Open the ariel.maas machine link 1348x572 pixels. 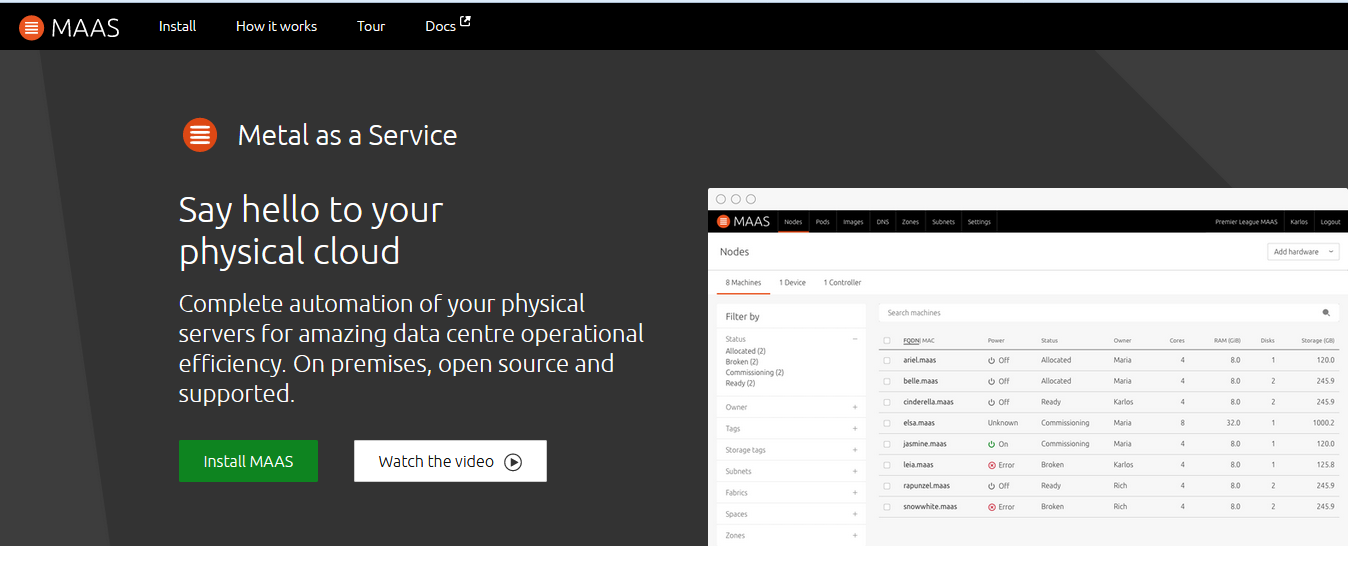(x=919, y=360)
